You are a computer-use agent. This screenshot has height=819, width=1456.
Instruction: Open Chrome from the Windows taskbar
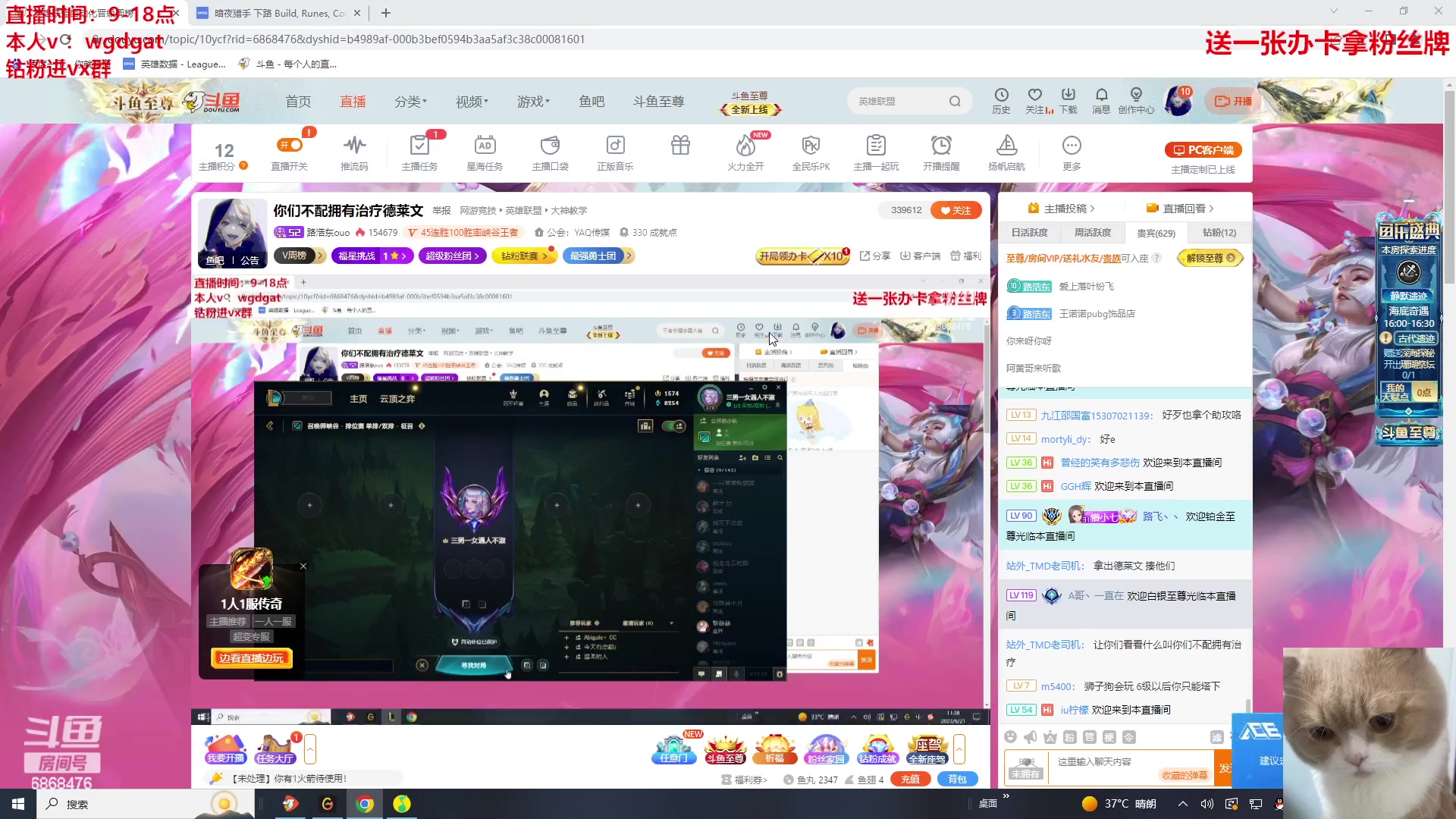(365, 804)
